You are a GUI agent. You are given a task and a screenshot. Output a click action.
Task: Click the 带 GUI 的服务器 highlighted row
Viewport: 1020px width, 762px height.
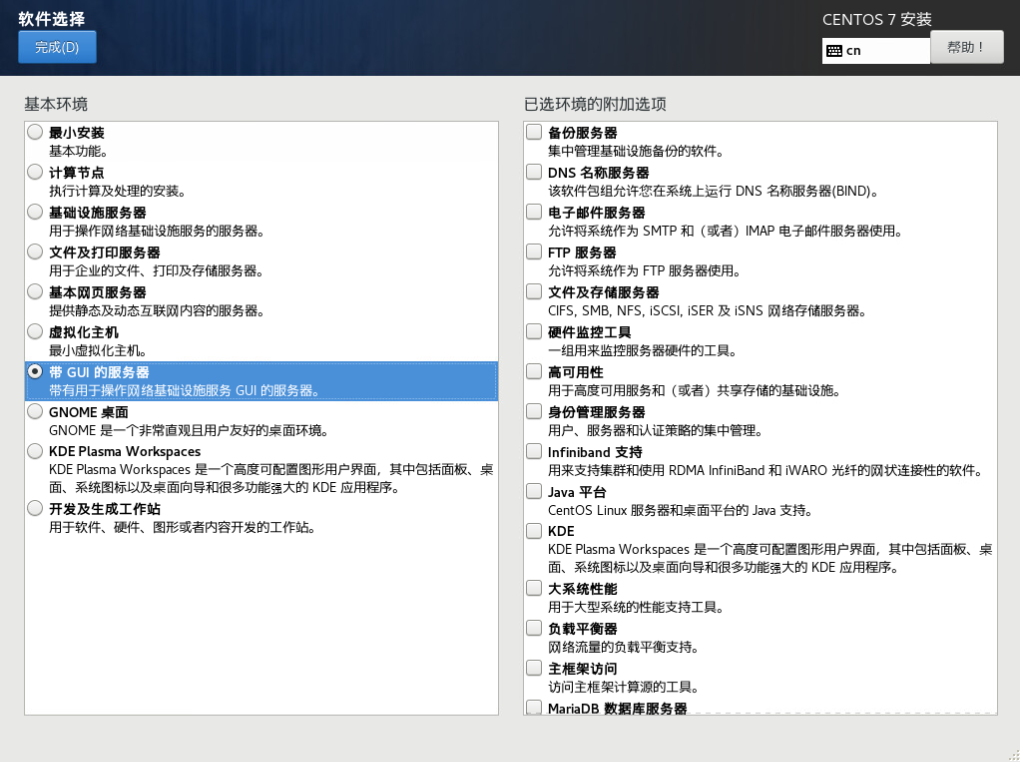261,381
